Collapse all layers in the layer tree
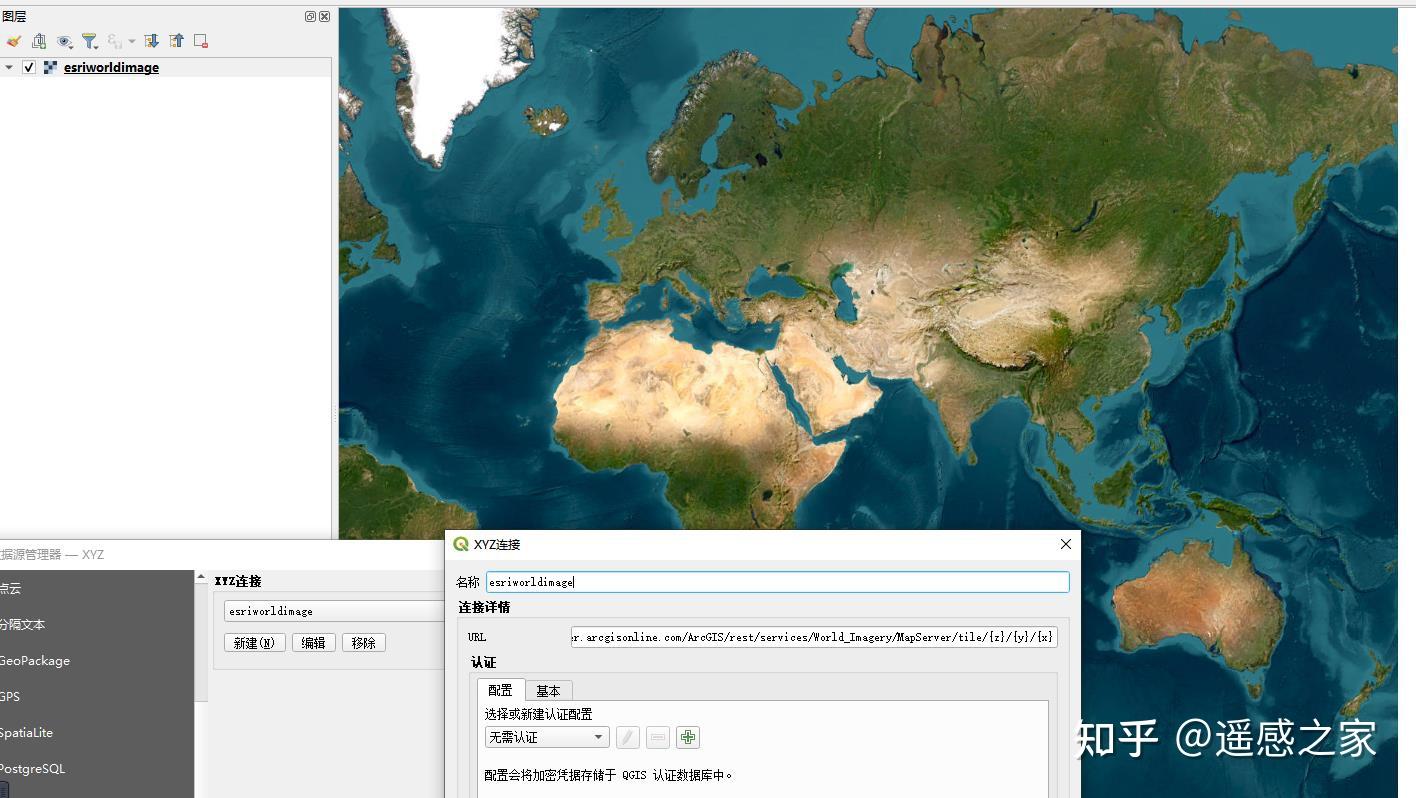1416x798 pixels. tap(176, 41)
